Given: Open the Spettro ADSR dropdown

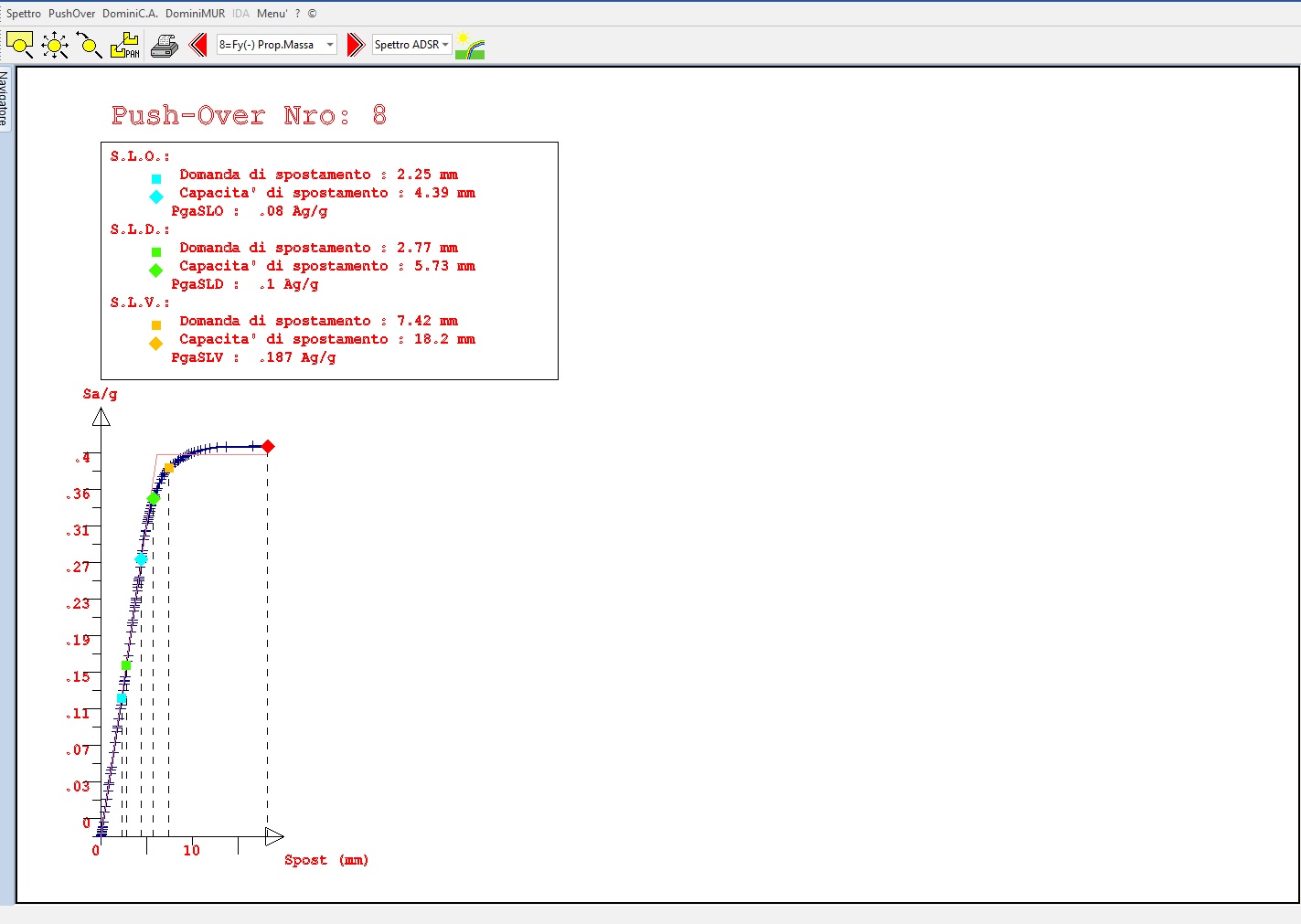Looking at the screenshot, I should [412, 45].
